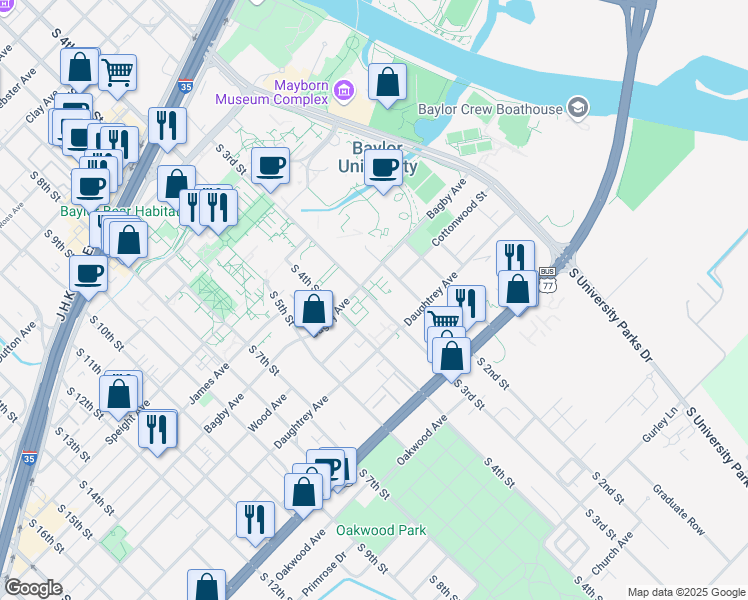This screenshot has height=600, width=748.
Task: Select the front shopping bag marker above S 3rd St label
Action: pos(451,357)
